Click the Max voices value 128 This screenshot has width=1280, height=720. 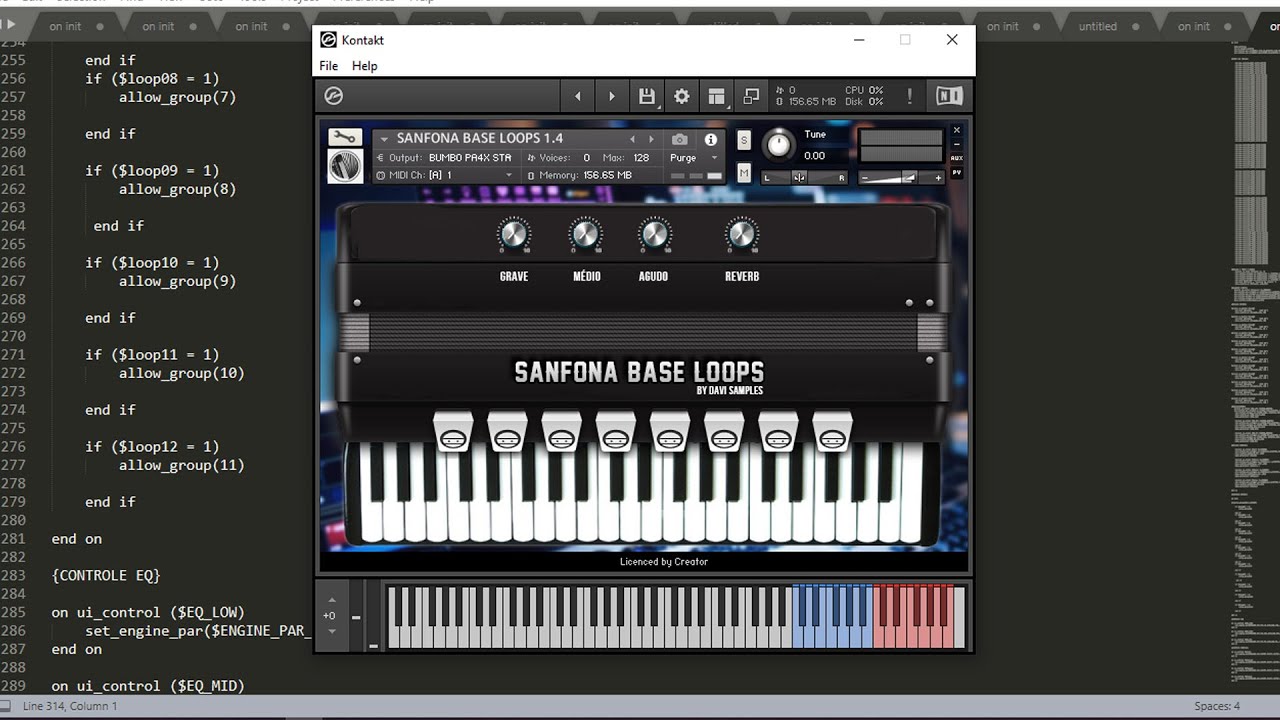[642, 158]
